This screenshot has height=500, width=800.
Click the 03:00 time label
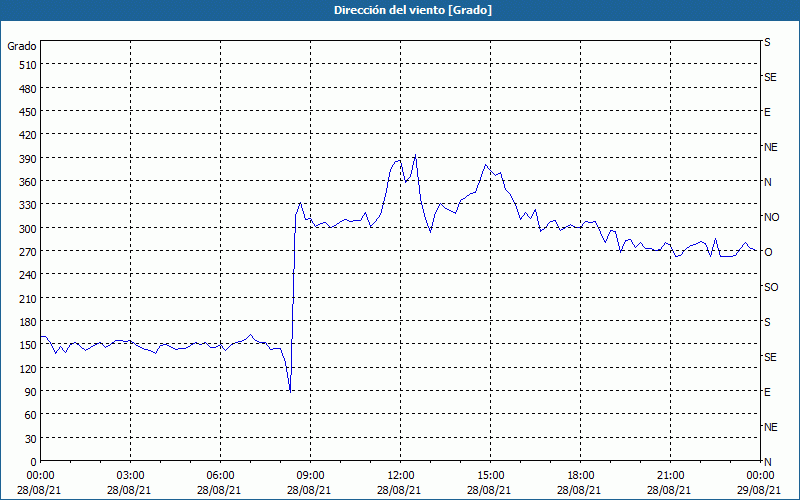130,476
